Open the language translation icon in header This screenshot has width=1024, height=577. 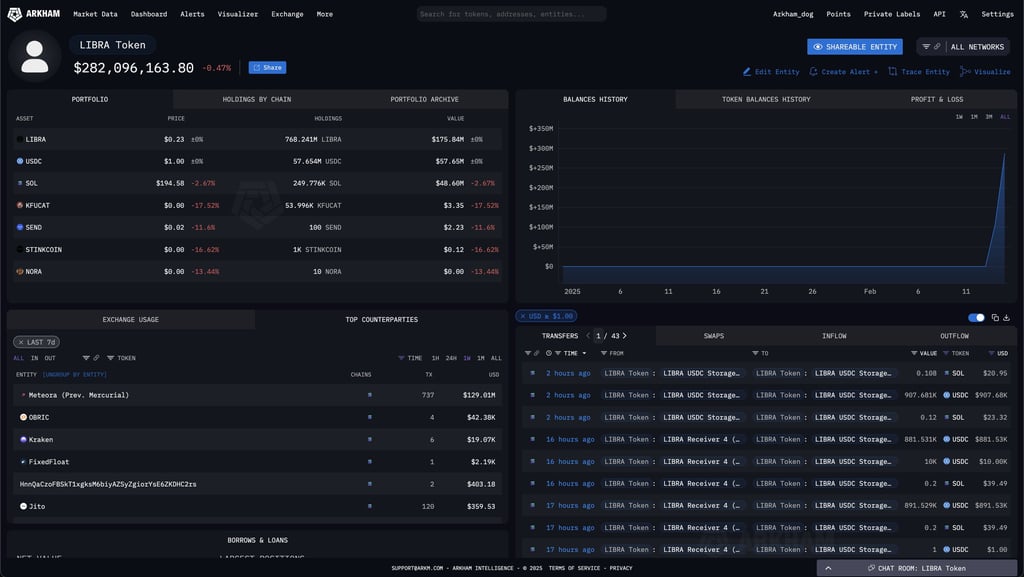tap(964, 14)
